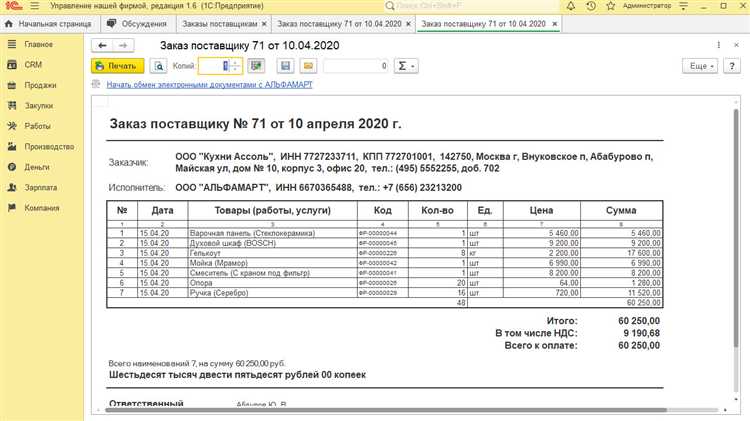The width and height of the screenshot is (750, 421).
Task: Open Работы section in sidebar
Action: tap(37, 126)
